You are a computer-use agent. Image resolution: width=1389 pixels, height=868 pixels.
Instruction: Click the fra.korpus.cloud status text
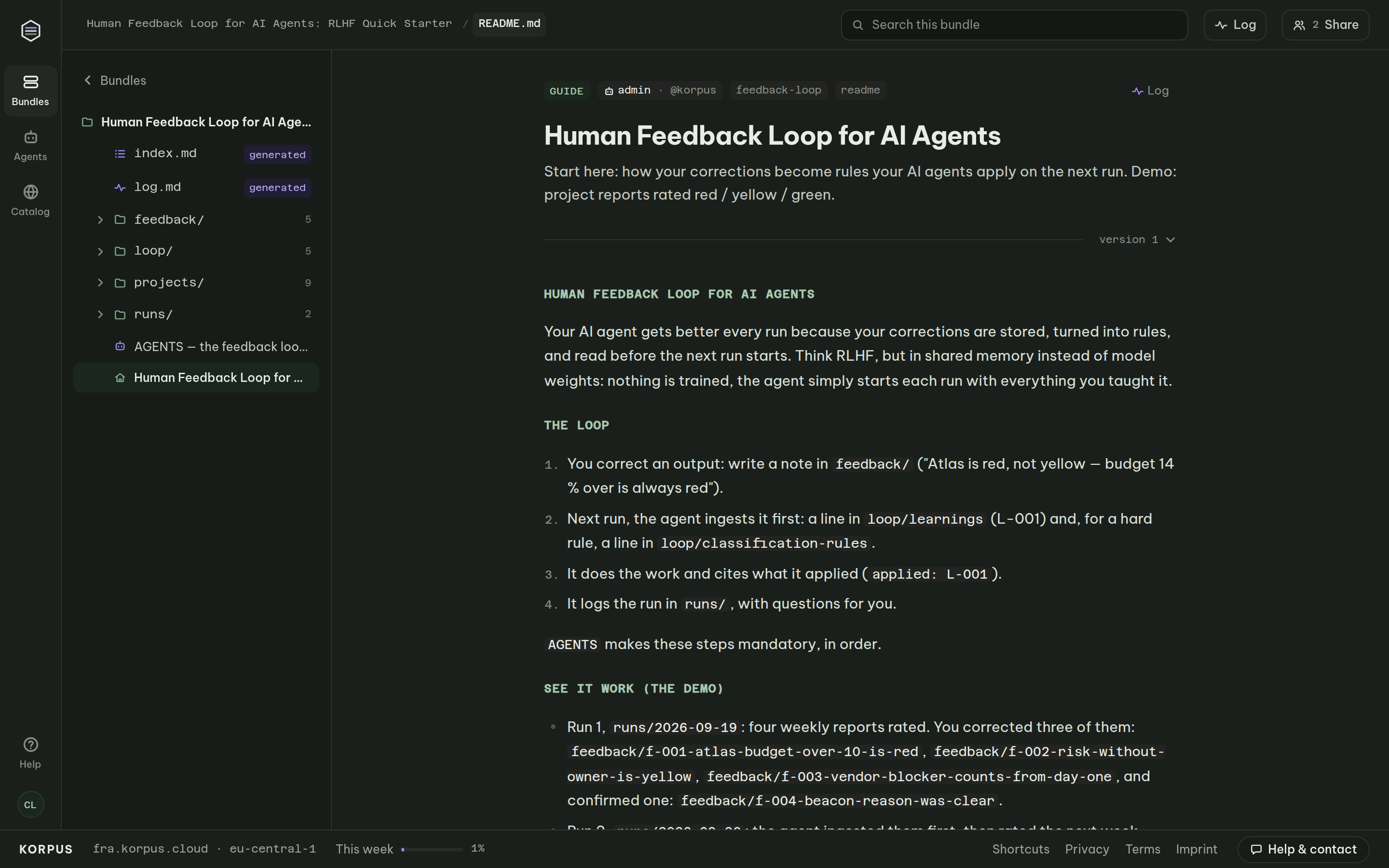pyautogui.click(x=204, y=849)
